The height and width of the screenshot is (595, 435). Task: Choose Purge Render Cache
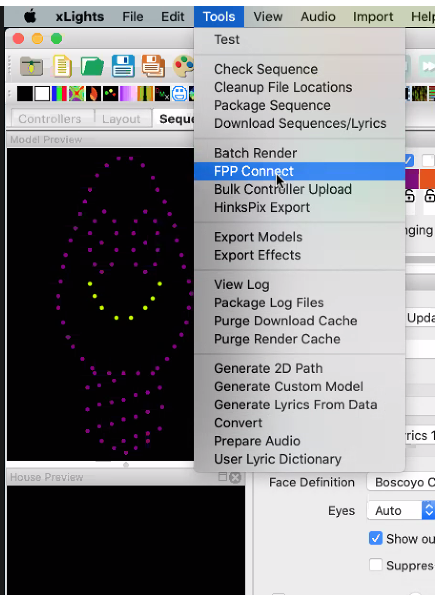click(299, 339)
